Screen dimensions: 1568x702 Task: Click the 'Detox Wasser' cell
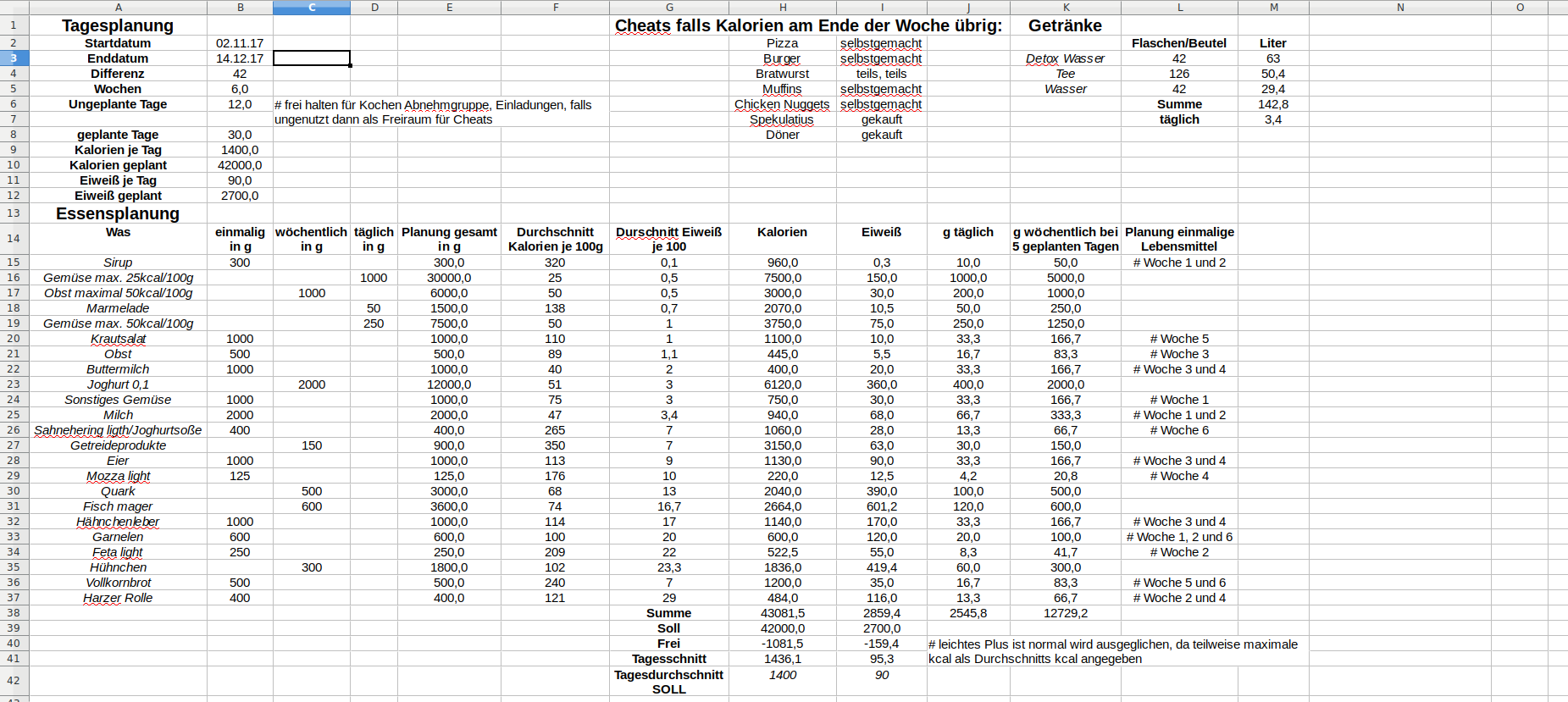click(1065, 58)
